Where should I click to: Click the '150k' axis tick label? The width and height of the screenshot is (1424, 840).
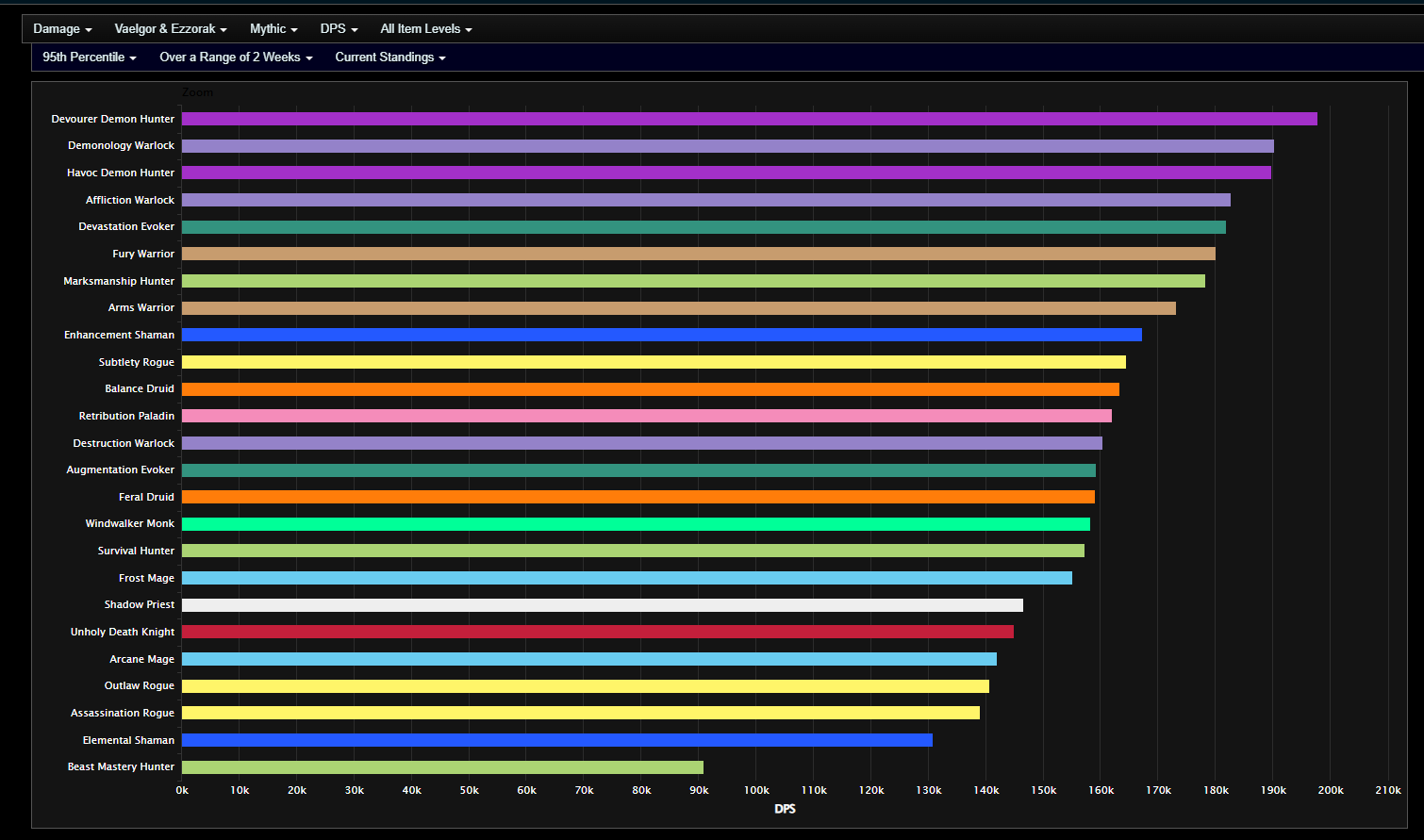point(1044,790)
